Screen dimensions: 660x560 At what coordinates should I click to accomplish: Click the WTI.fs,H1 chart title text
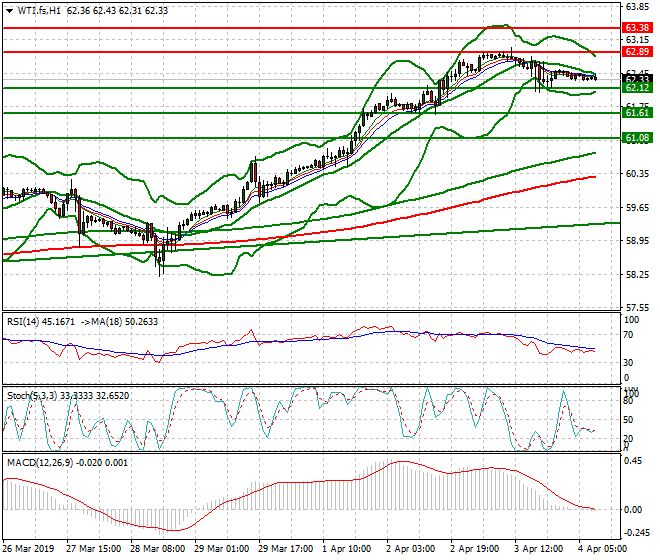40,11
